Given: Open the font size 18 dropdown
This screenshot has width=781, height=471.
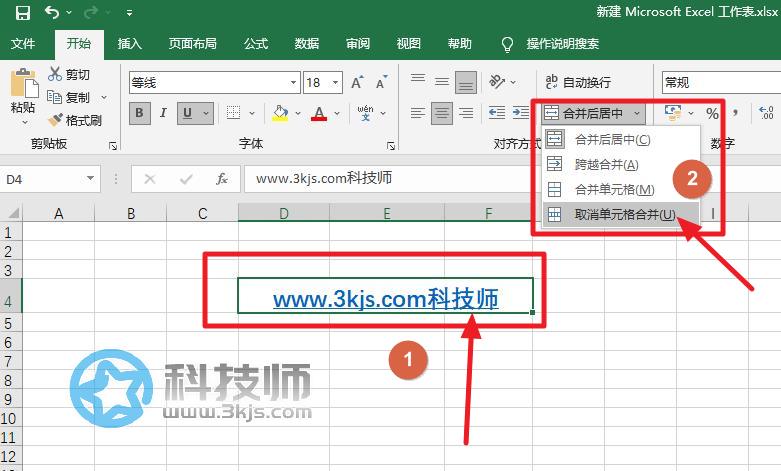Looking at the screenshot, I should coord(336,83).
